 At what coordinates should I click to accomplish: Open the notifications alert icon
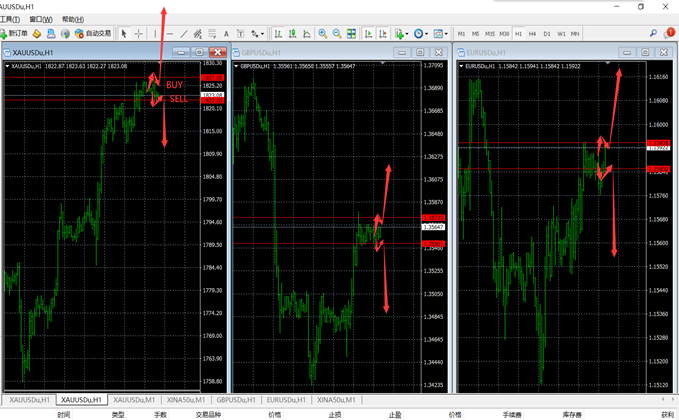(x=668, y=33)
